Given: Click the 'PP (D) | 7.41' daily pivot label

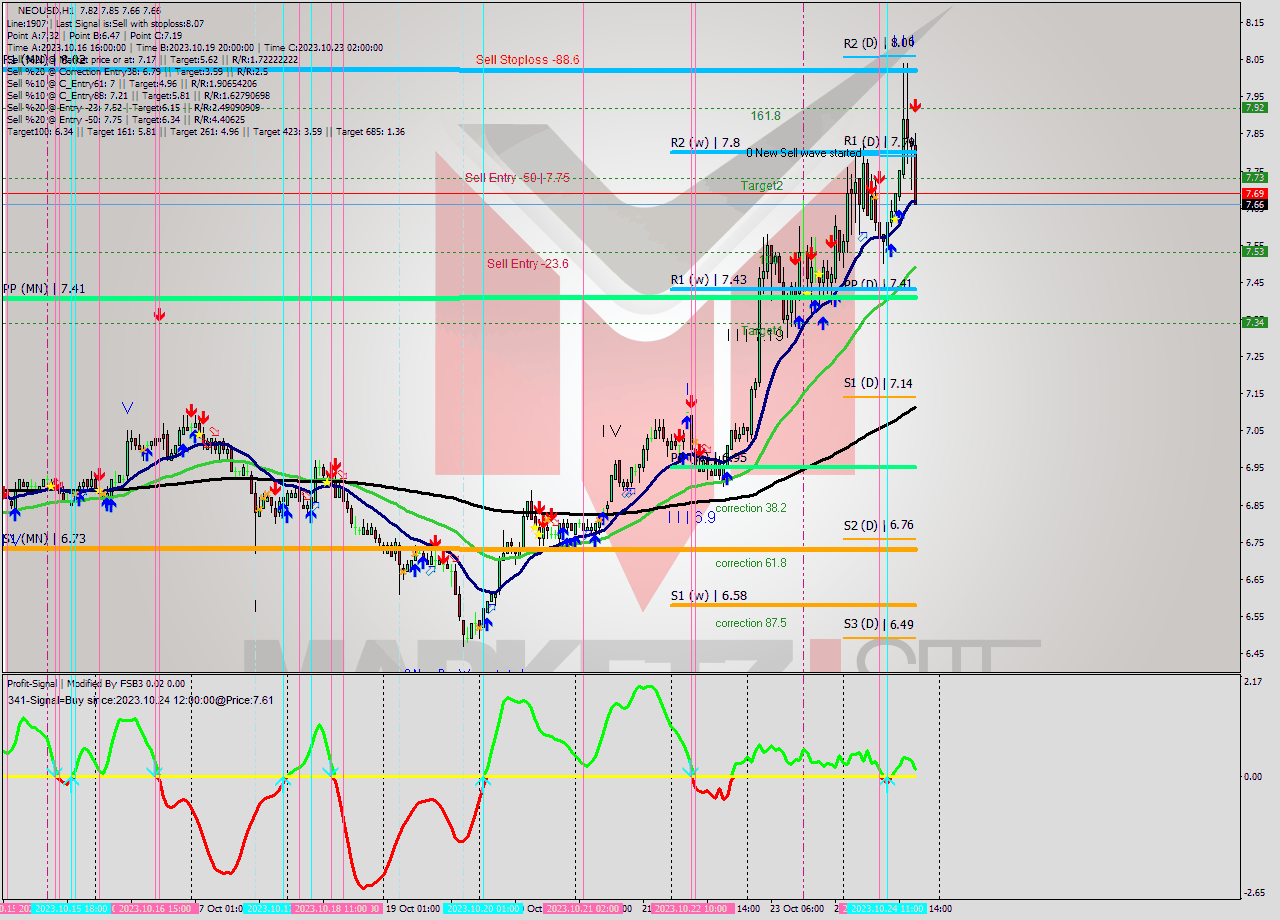Looking at the screenshot, I should click(x=878, y=284).
